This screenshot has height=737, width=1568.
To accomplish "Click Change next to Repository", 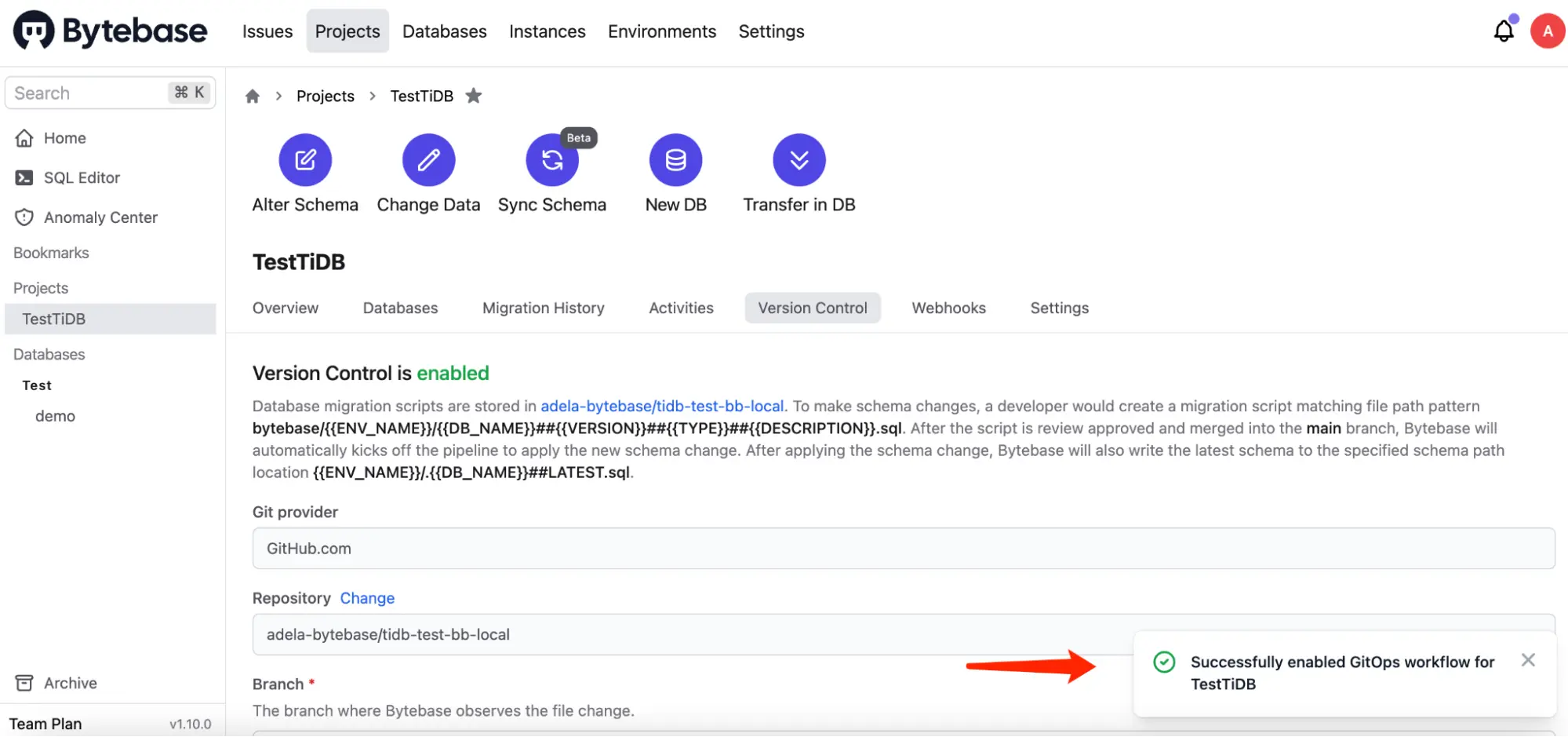I will [367, 598].
